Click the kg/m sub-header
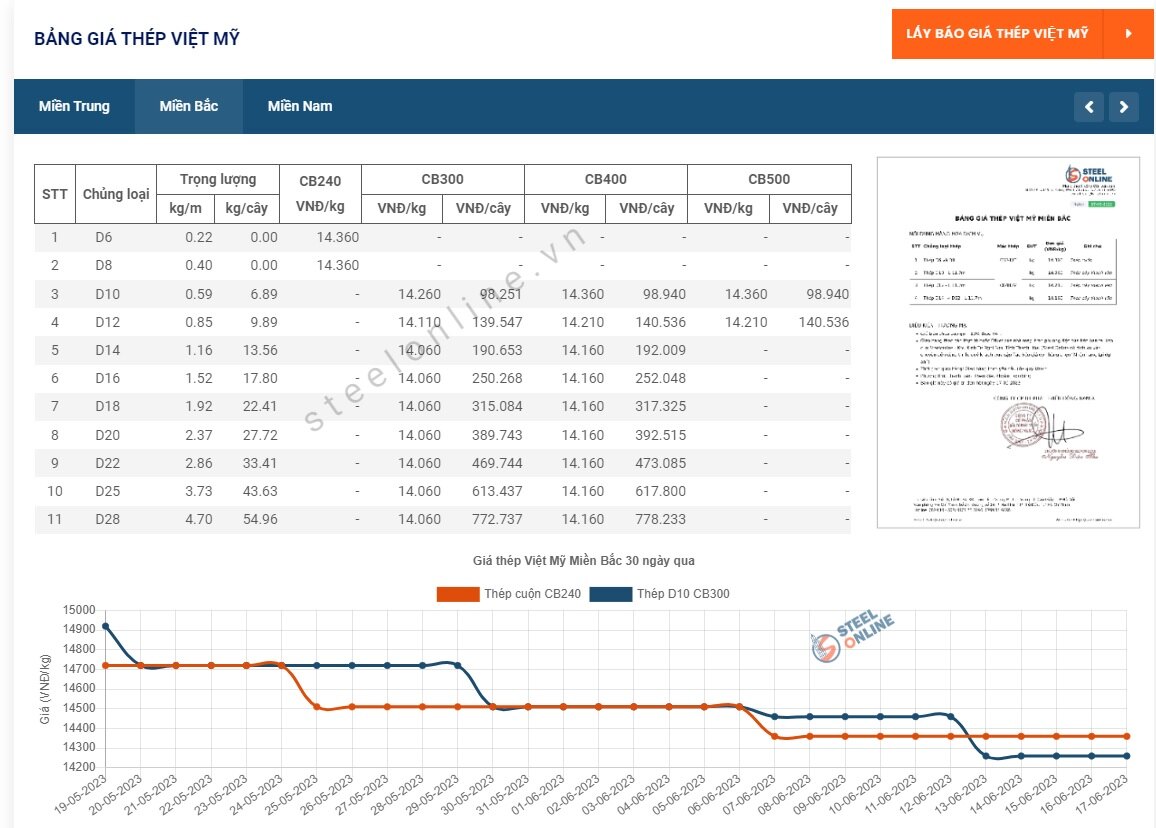This screenshot has height=828, width=1156. pyautogui.click(x=186, y=209)
